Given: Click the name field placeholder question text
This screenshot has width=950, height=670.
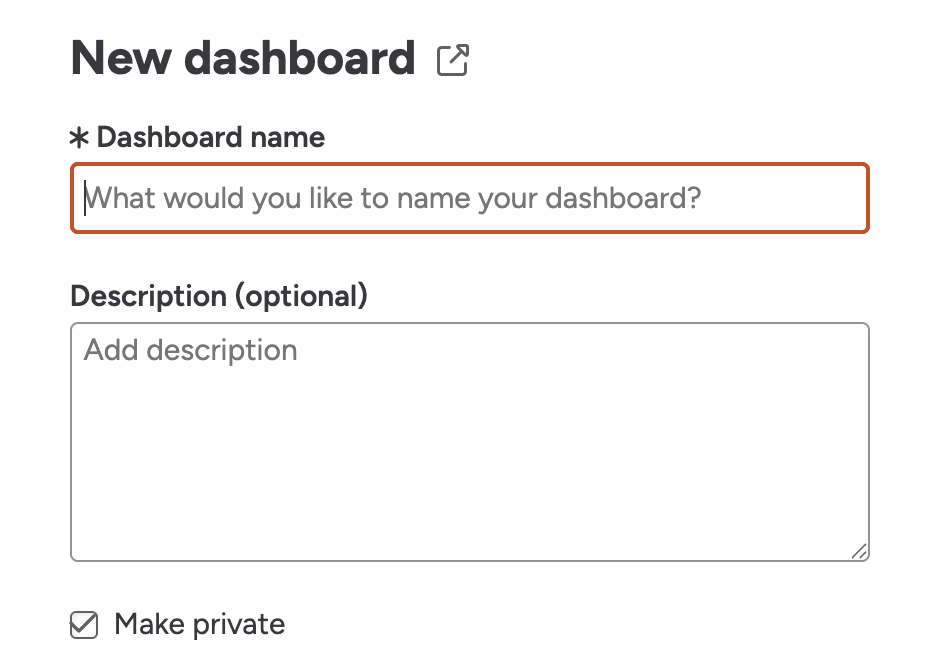Looking at the screenshot, I should pos(393,198).
